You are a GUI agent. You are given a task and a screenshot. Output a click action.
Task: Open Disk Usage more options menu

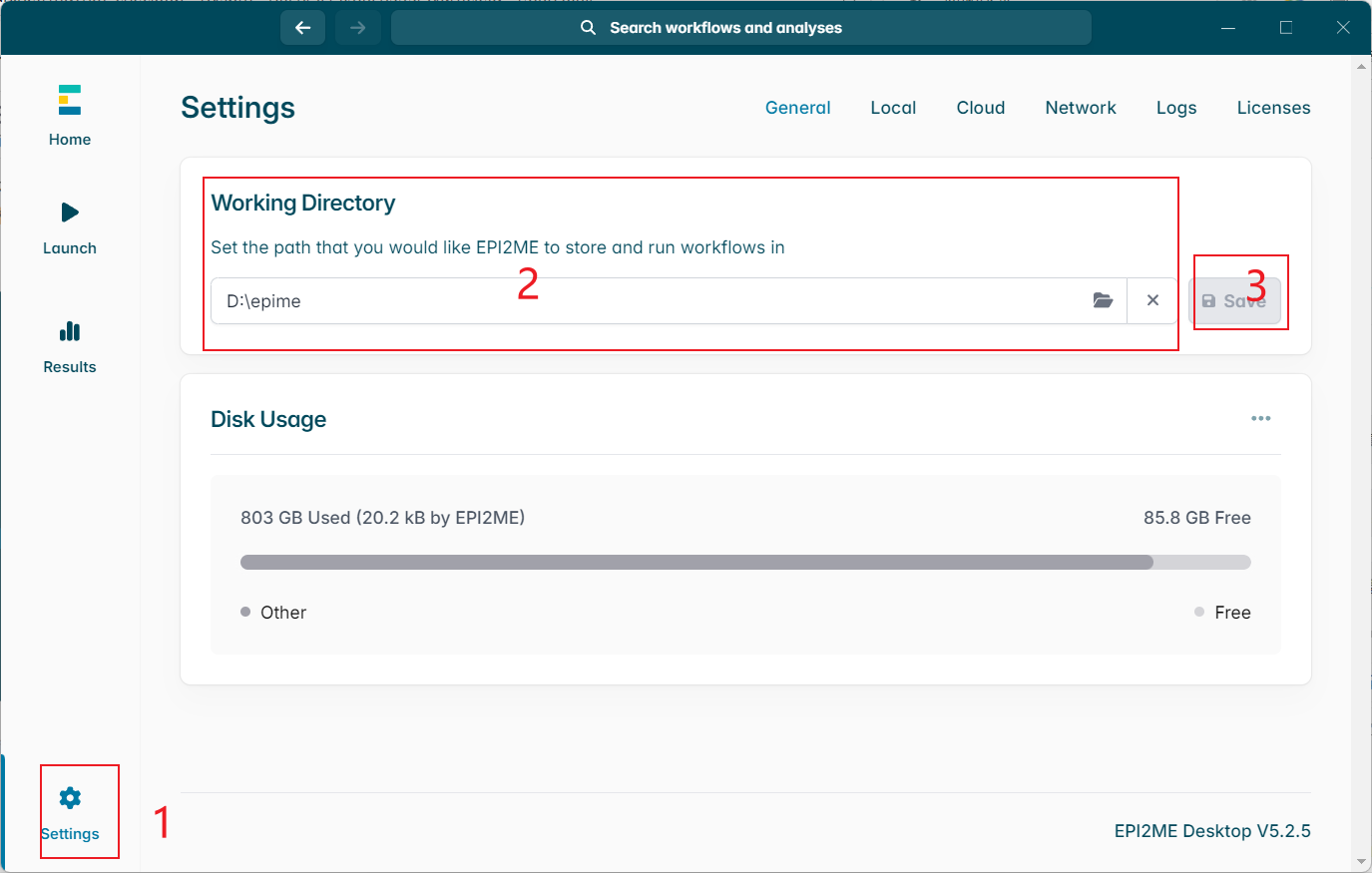point(1261,418)
